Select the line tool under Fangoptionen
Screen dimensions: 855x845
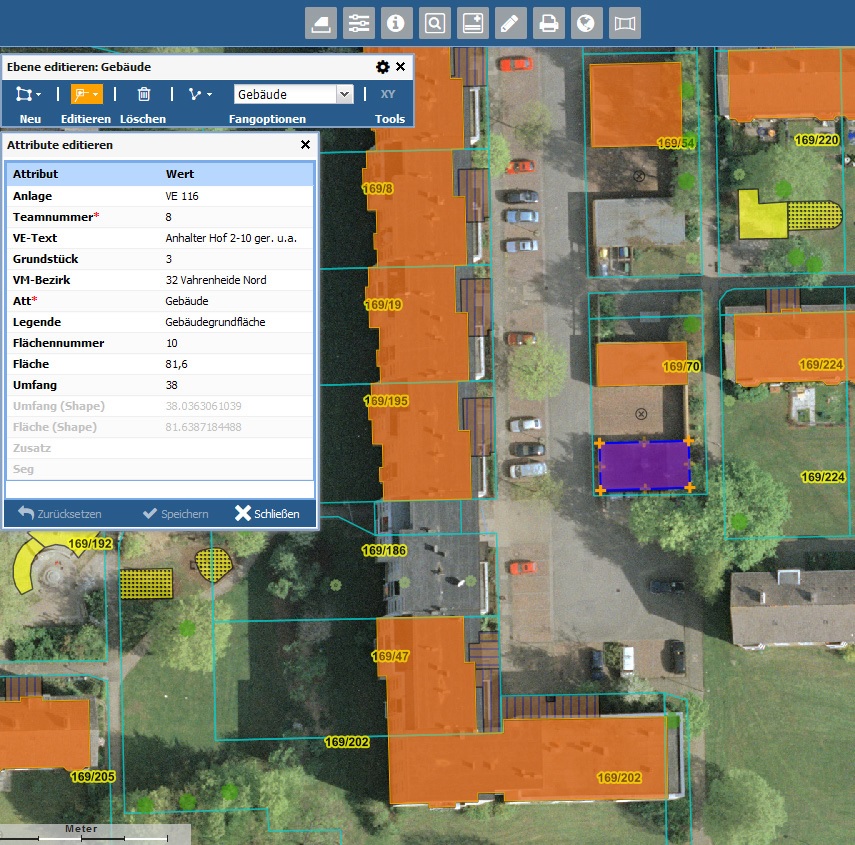196,93
